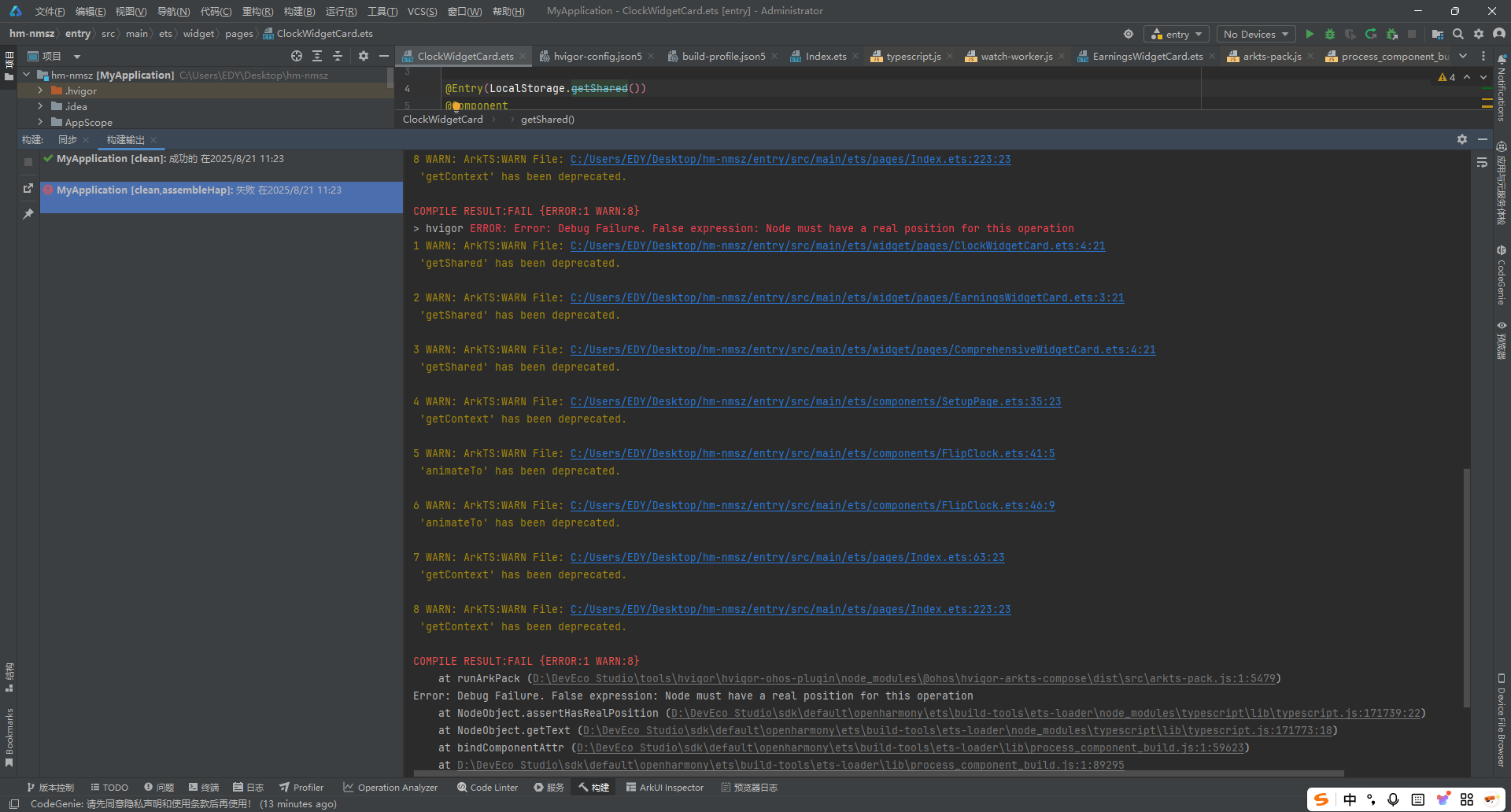Open the 构建(B) menu

299,11
